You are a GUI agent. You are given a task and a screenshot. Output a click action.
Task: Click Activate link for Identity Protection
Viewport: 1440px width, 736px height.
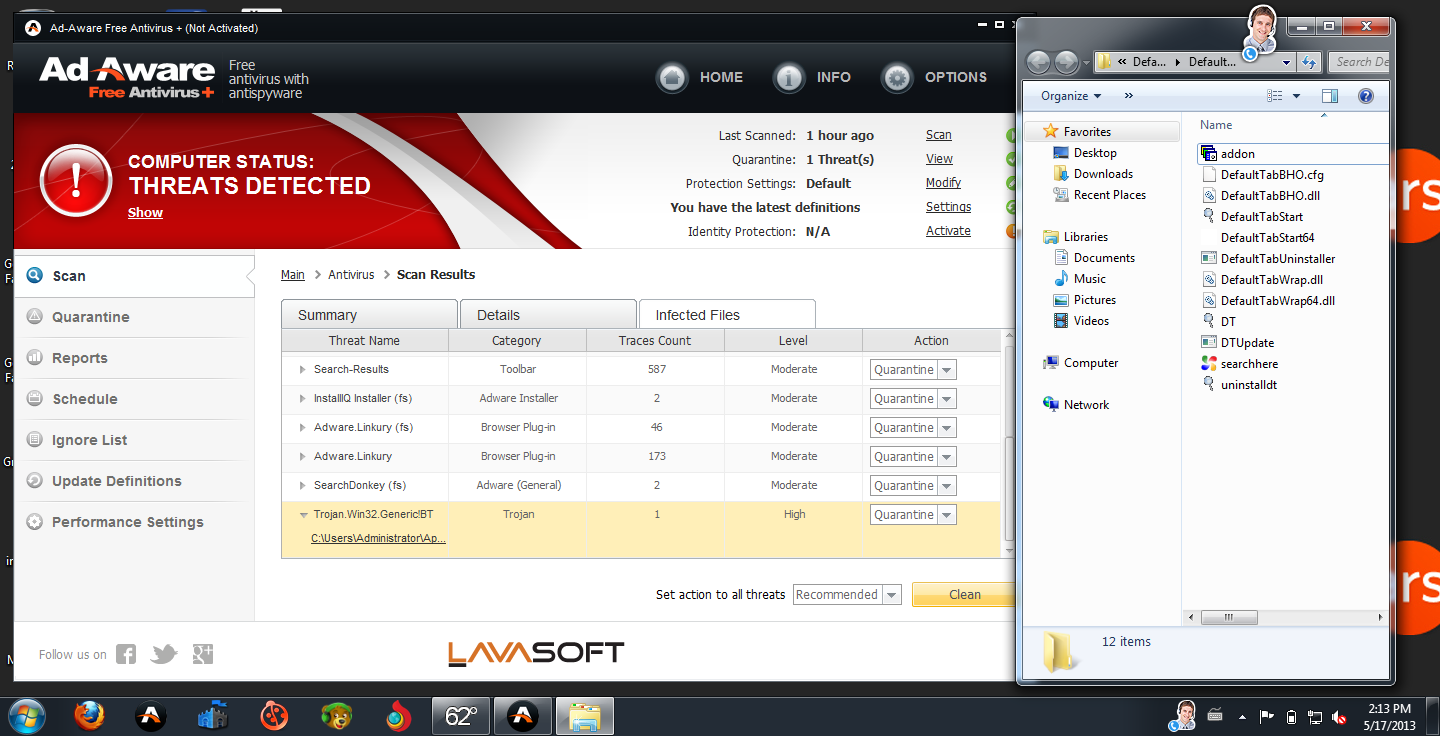(948, 231)
